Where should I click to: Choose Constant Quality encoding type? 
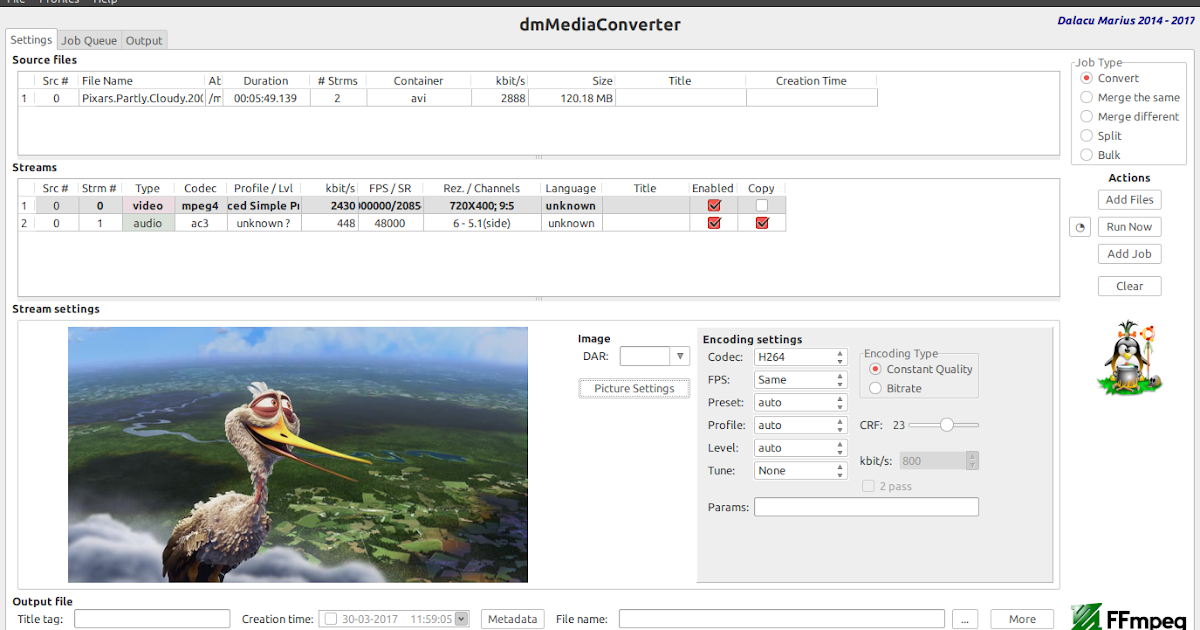[875, 369]
